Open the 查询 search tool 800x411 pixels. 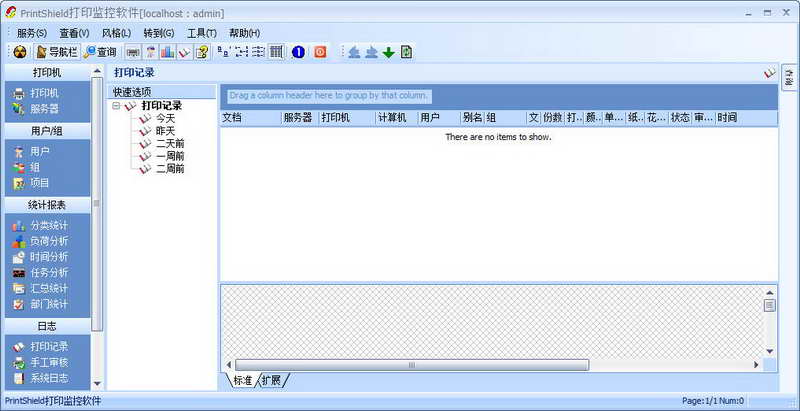click(x=100, y=52)
